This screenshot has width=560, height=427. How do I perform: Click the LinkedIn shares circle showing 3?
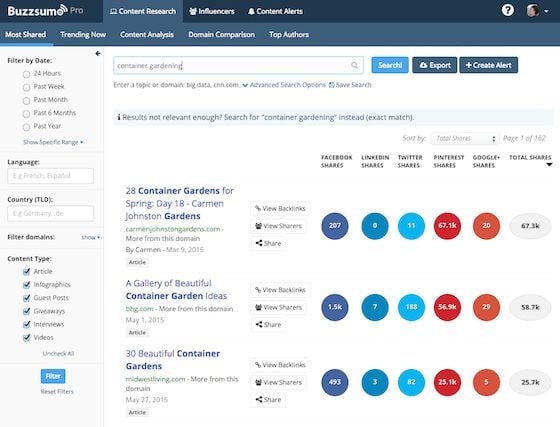(375, 382)
